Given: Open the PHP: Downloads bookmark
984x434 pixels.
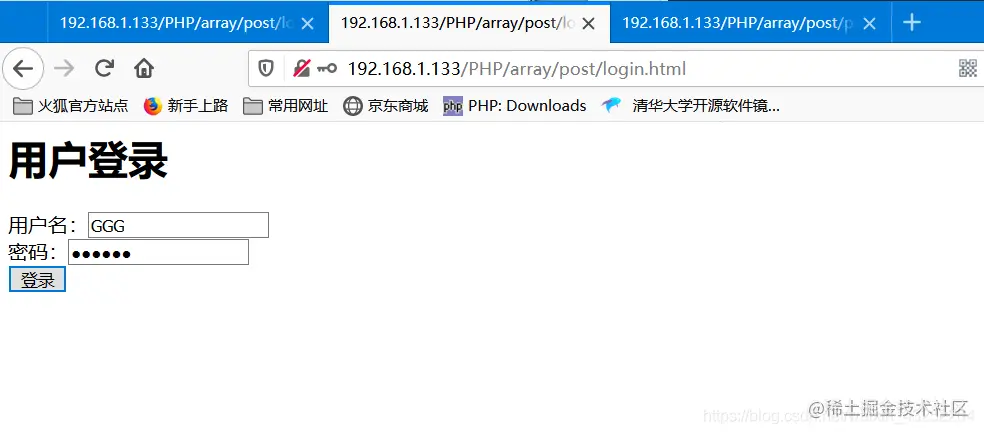Looking at the screenshot, I should [515, 106].
